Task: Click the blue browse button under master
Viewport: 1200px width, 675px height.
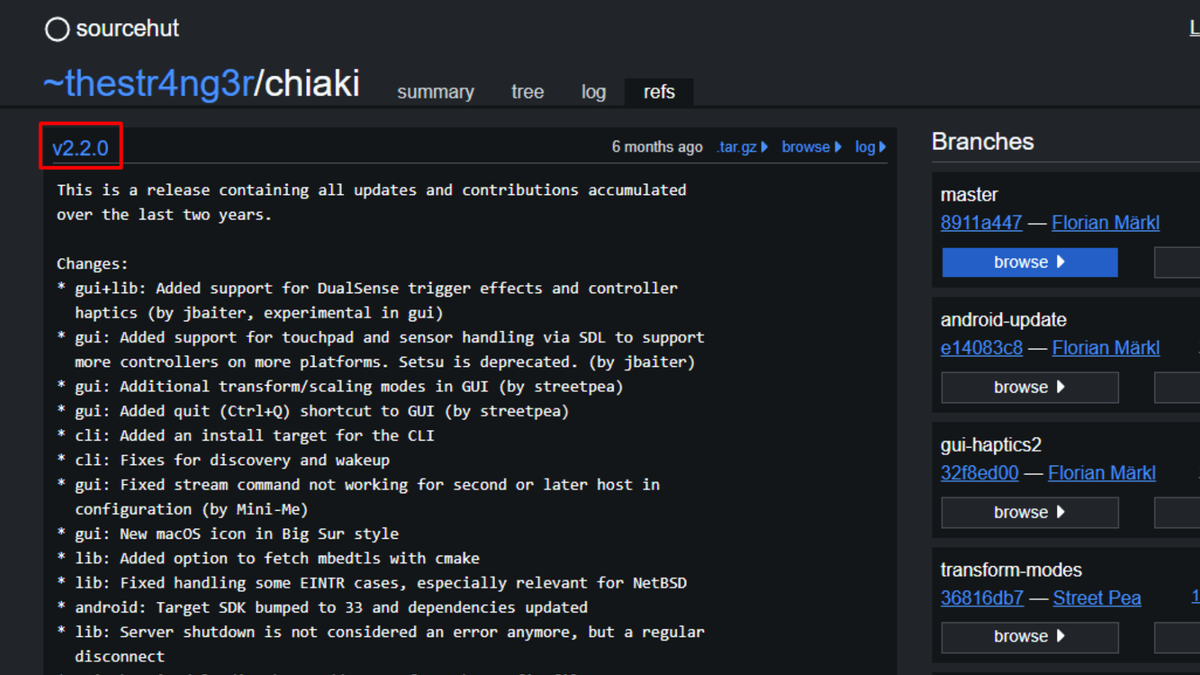Action: (x=1029, y=262)
